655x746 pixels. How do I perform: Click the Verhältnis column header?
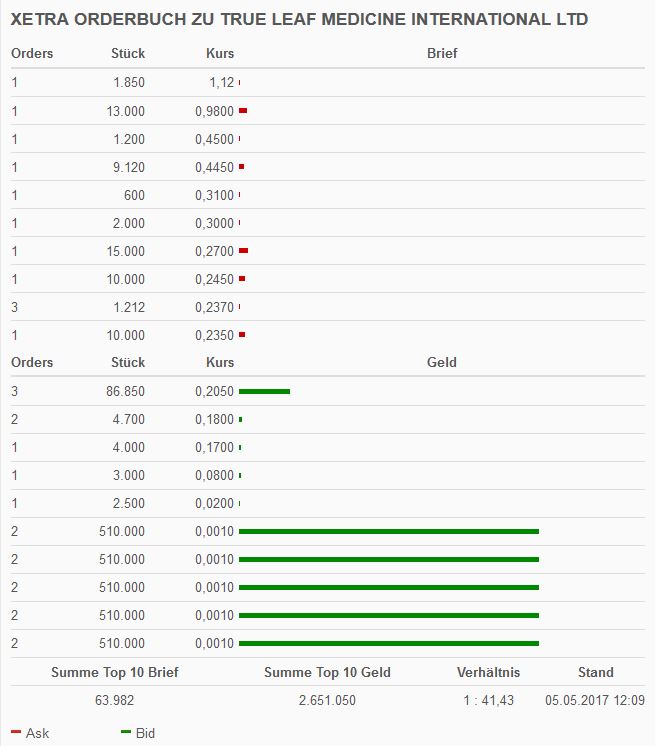[488, 673]
